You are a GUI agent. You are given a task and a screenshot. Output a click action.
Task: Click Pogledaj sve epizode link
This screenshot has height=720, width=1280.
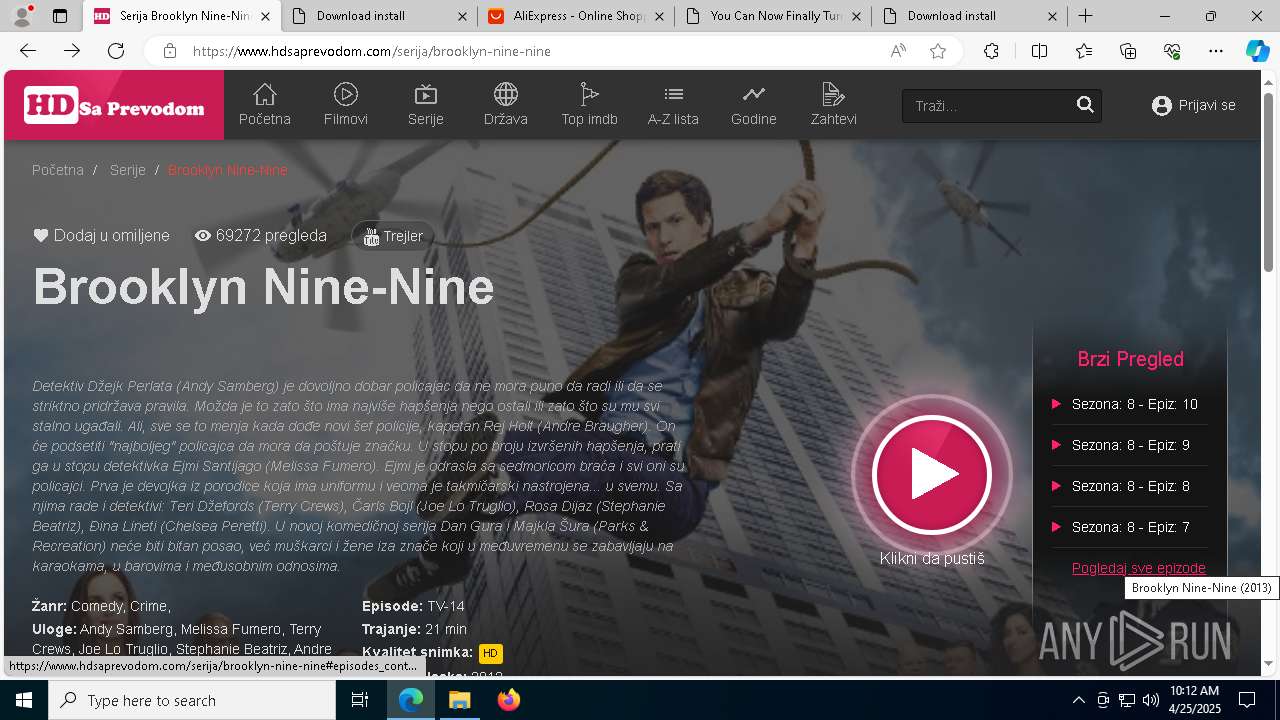(x=1139, y=568)
